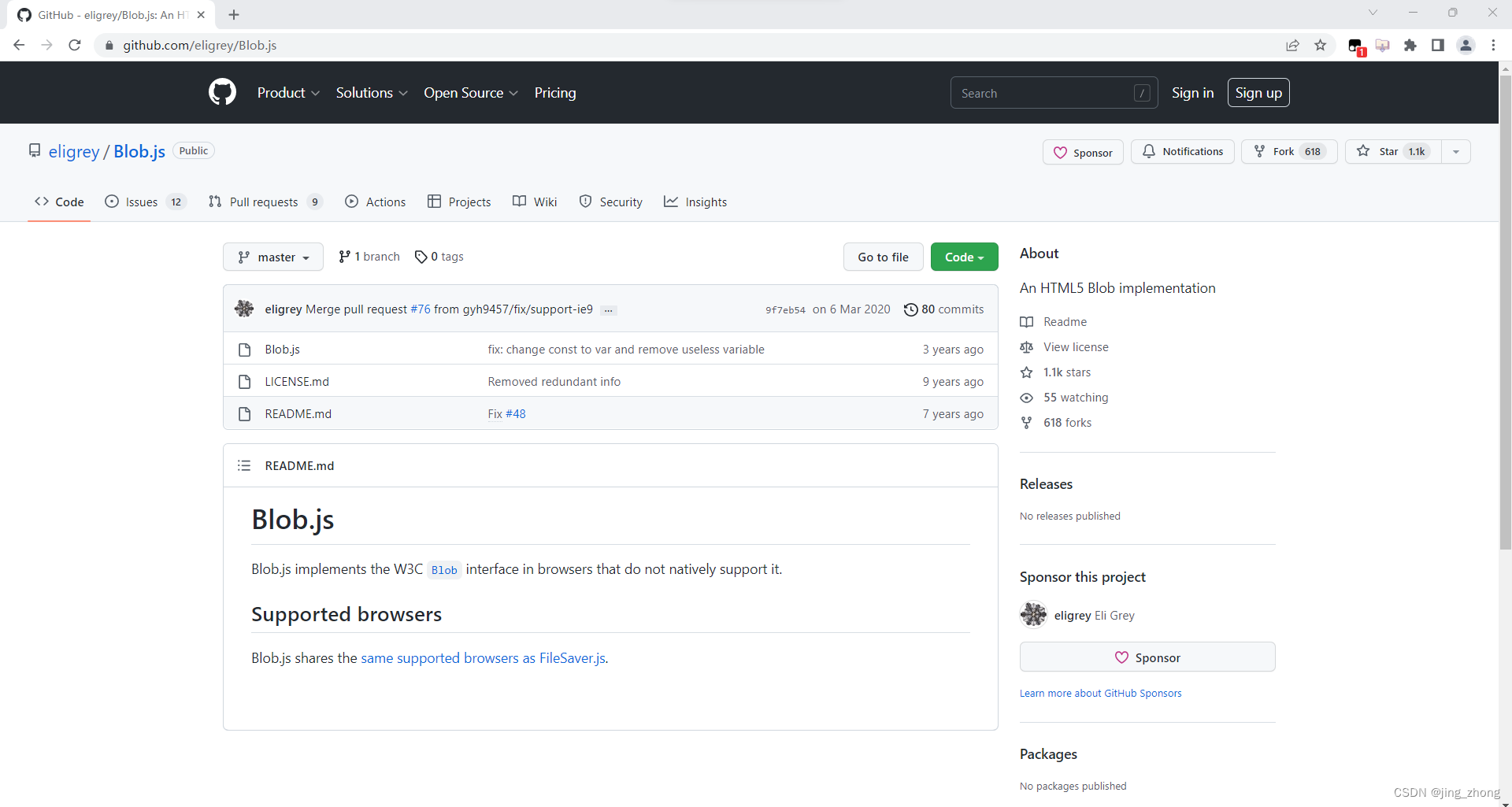Open the Security tab

coord(611,202)
